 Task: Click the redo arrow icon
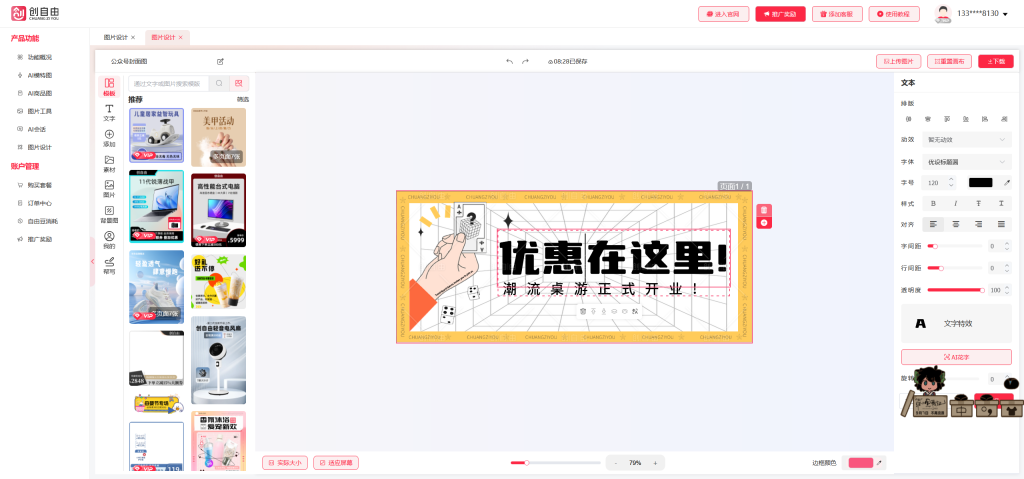525,61
